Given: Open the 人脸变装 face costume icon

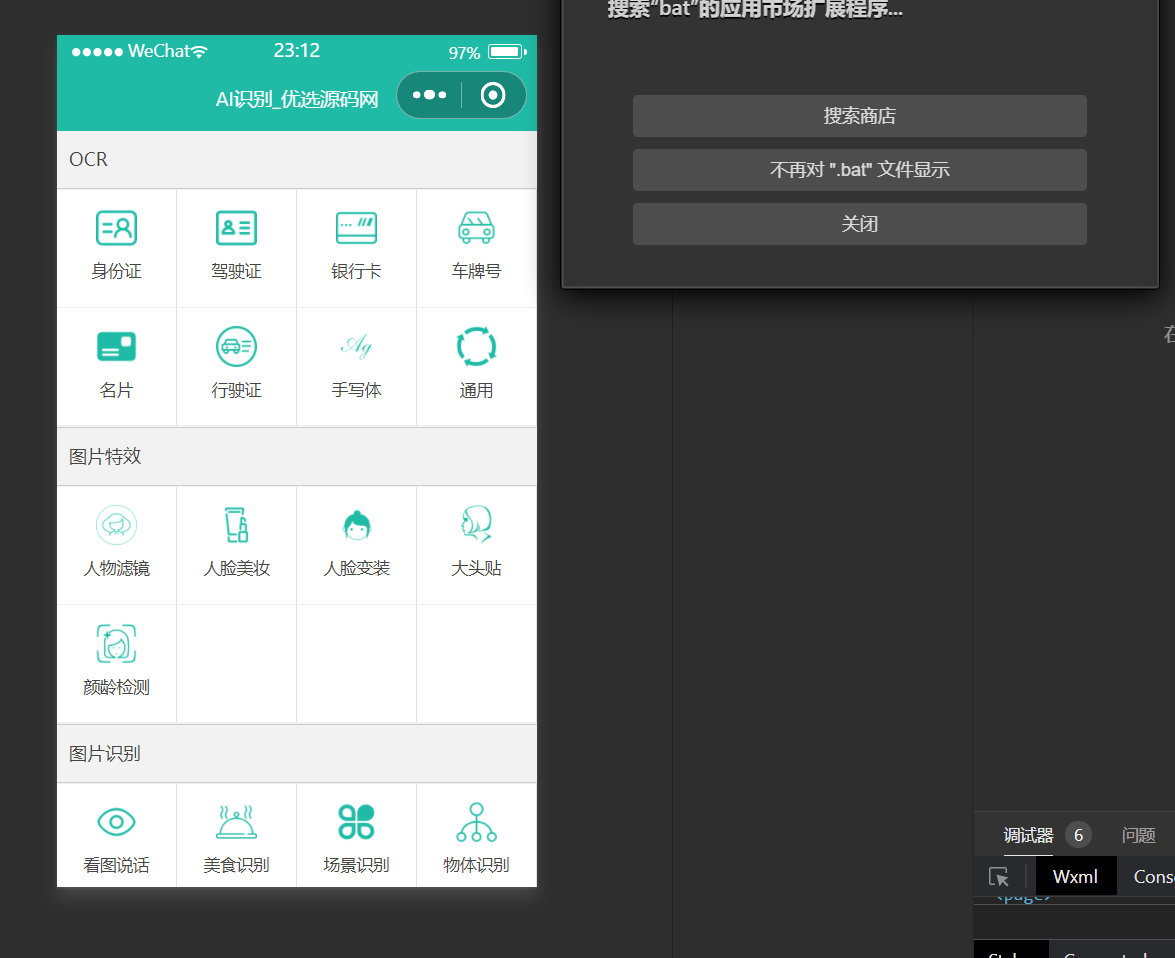Looking at the screenshot, I should tap(357, 525).
